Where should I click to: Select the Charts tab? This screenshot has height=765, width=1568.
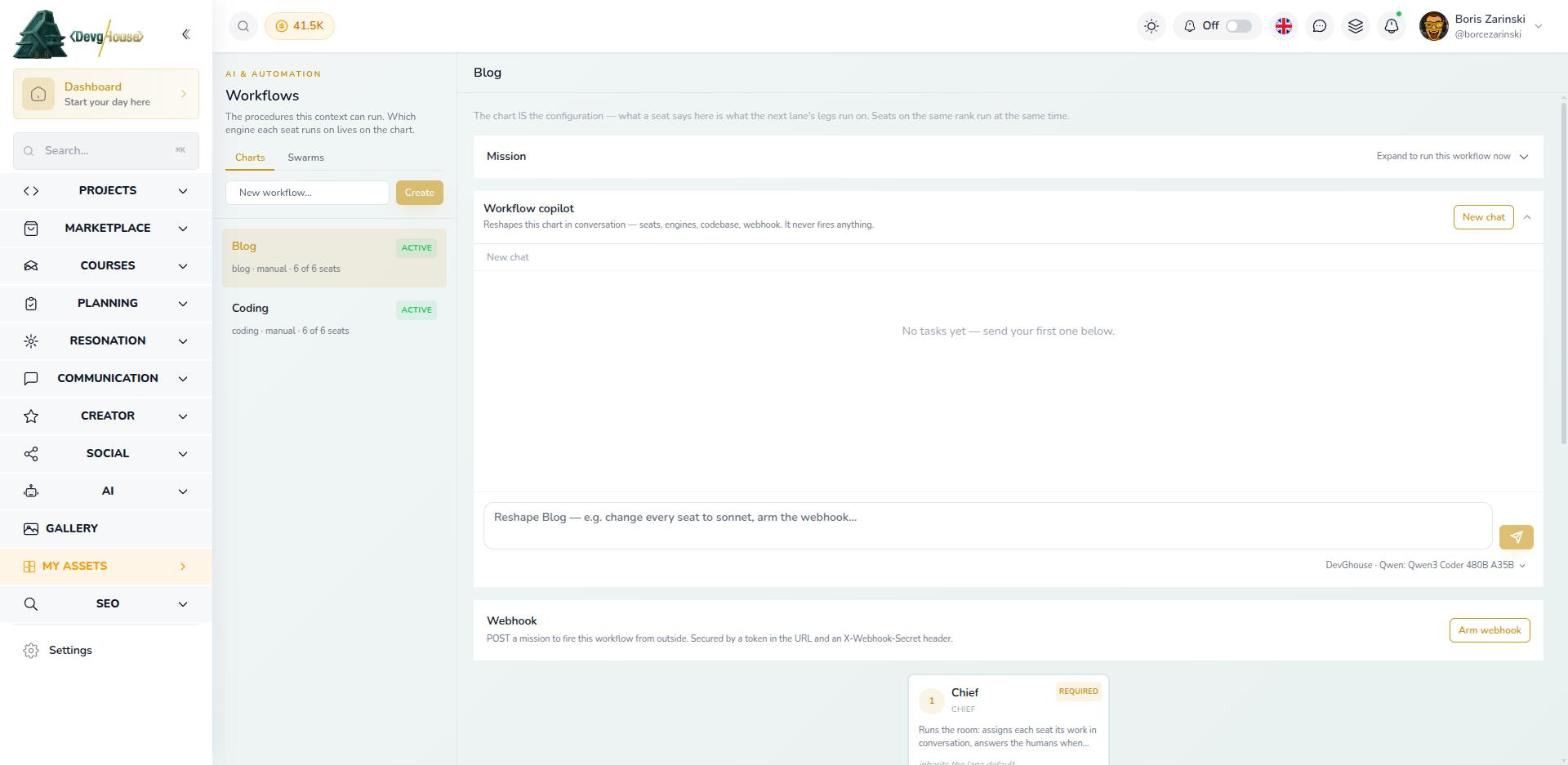pyautogui.click(x=249, y=158)
